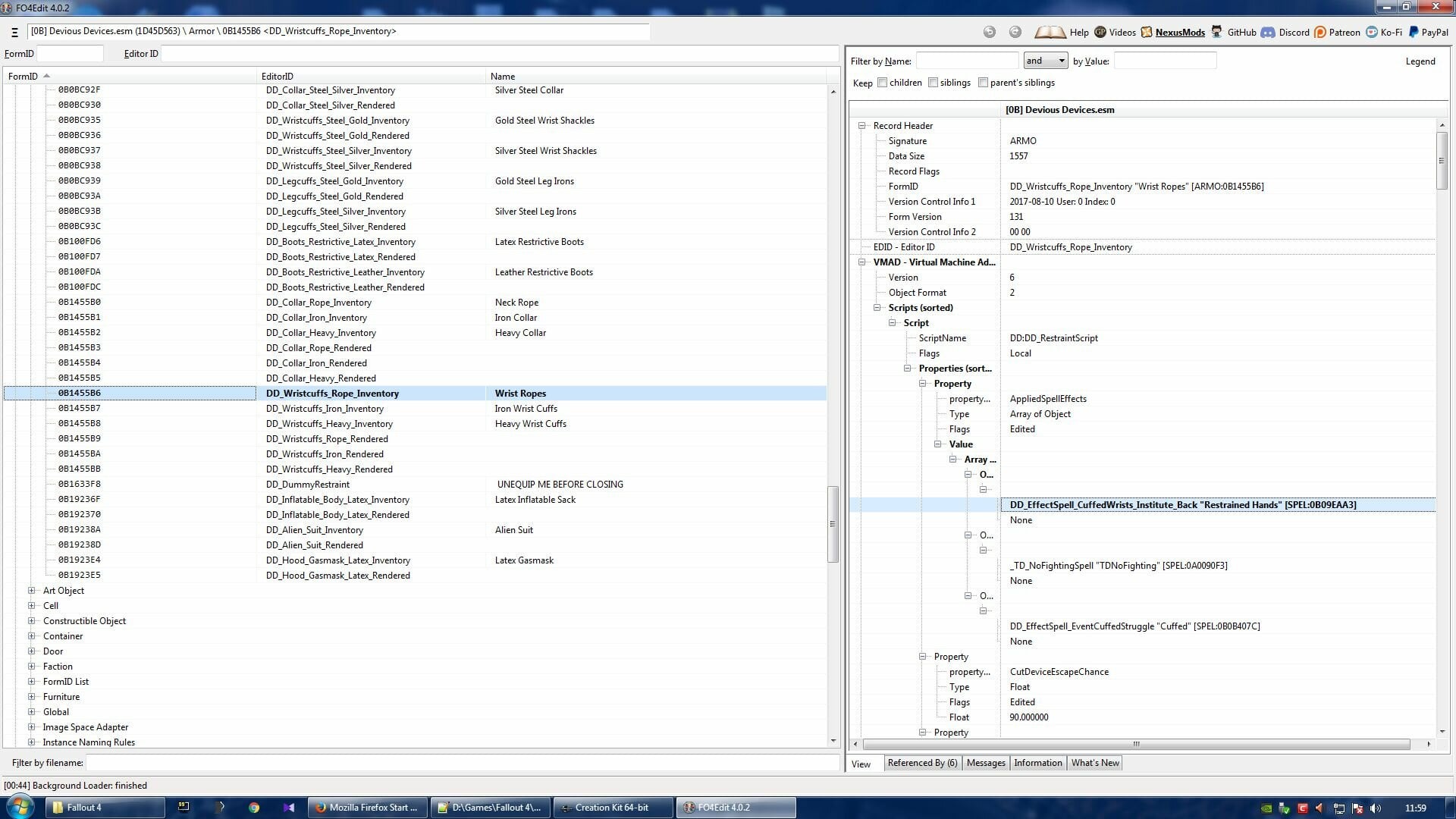
Task: Open Help book icon
Action: click(x=1050, y=32)
